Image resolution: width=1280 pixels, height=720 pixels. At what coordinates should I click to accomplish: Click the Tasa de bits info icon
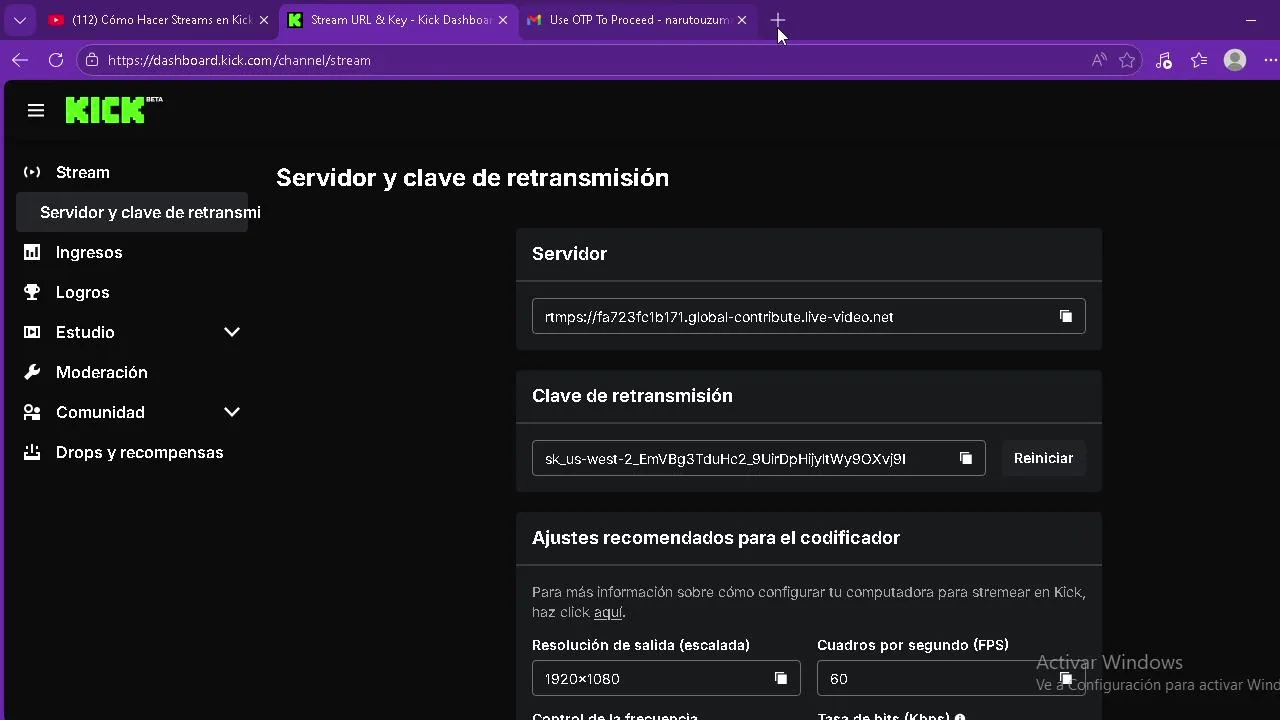point(960,717)
